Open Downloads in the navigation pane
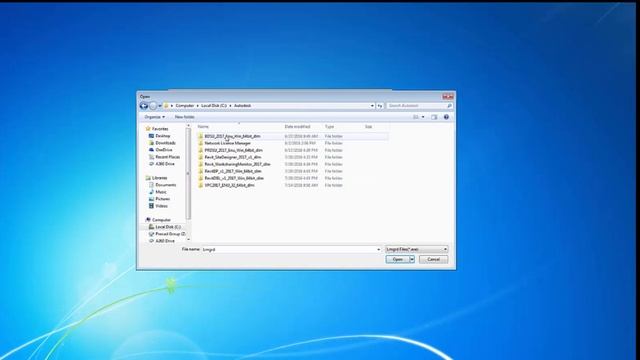This screenshot has height=360, width=640. pos(165,143)
